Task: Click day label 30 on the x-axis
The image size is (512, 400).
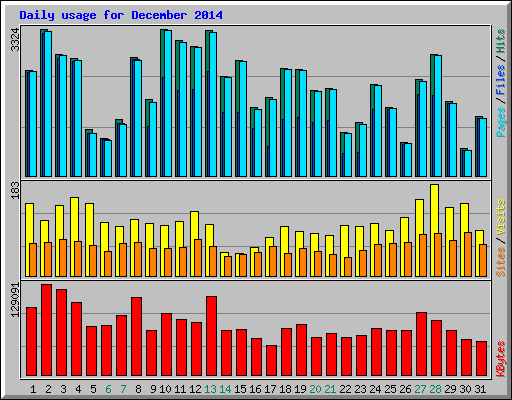Action: tap(465, 389)
